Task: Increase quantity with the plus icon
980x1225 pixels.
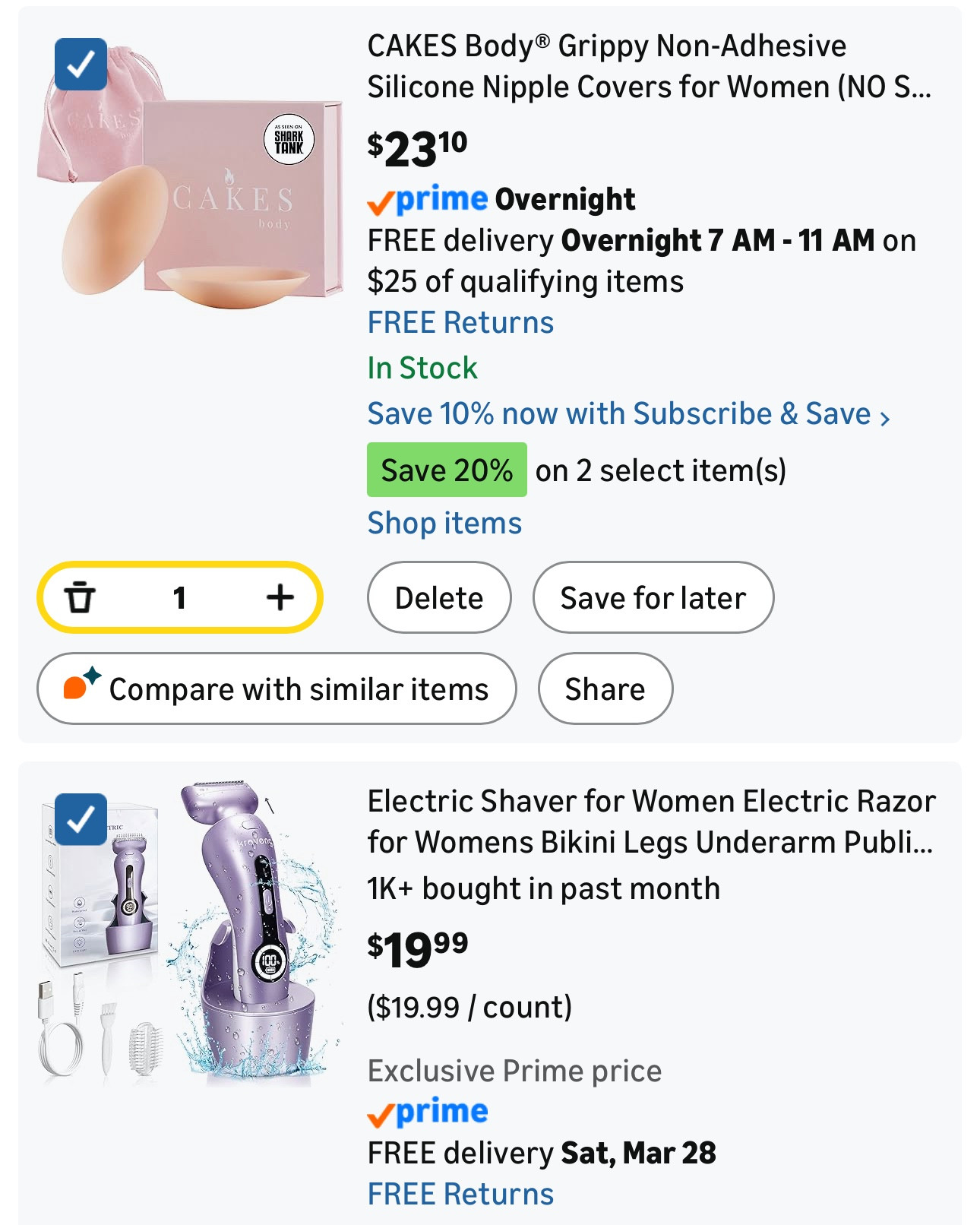Action: point(280,598)
